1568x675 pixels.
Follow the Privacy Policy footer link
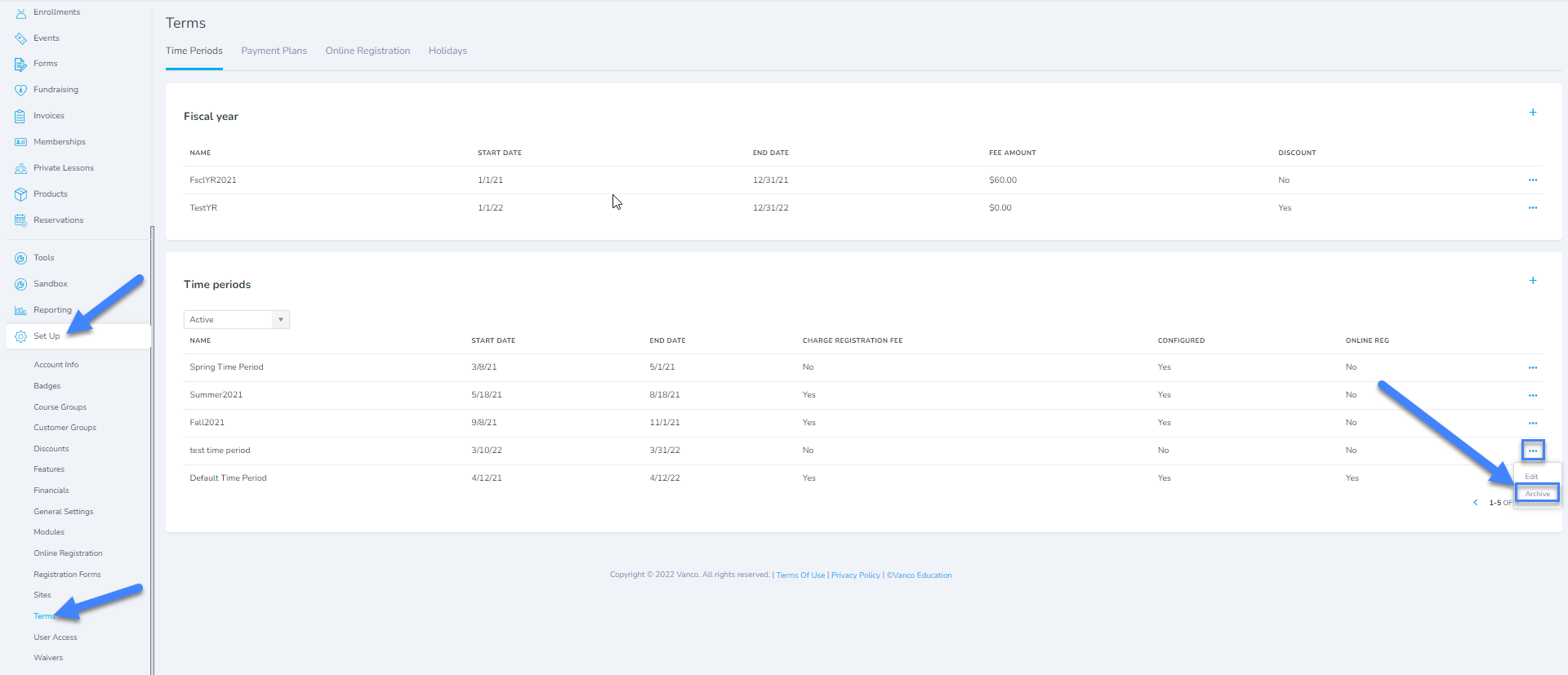click(856, 575)
